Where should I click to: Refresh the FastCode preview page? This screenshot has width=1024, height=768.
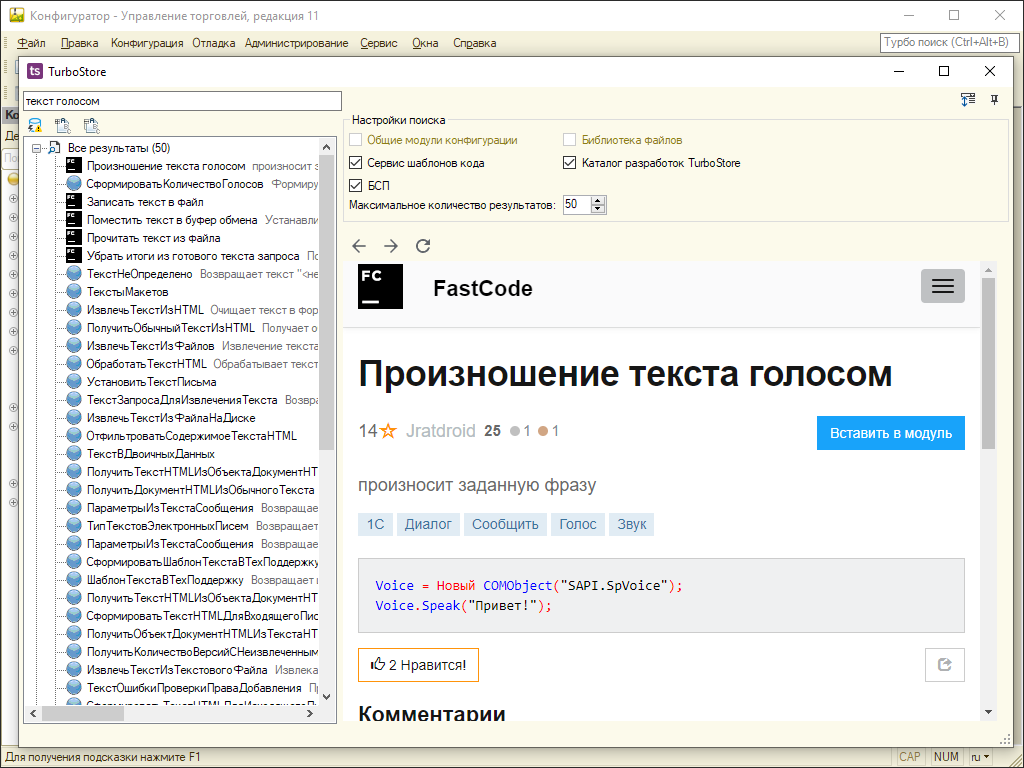(421, 245)
